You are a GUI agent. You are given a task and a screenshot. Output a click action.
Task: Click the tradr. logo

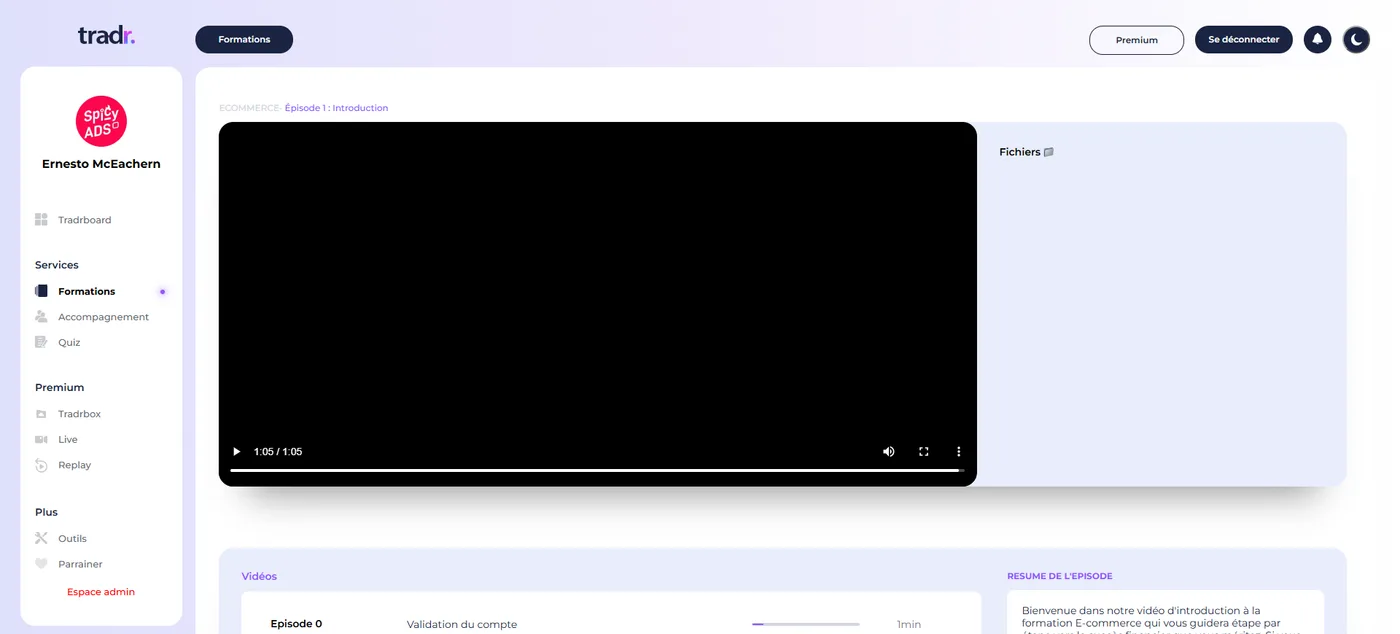pyautogui.click(x=106, y=36)
